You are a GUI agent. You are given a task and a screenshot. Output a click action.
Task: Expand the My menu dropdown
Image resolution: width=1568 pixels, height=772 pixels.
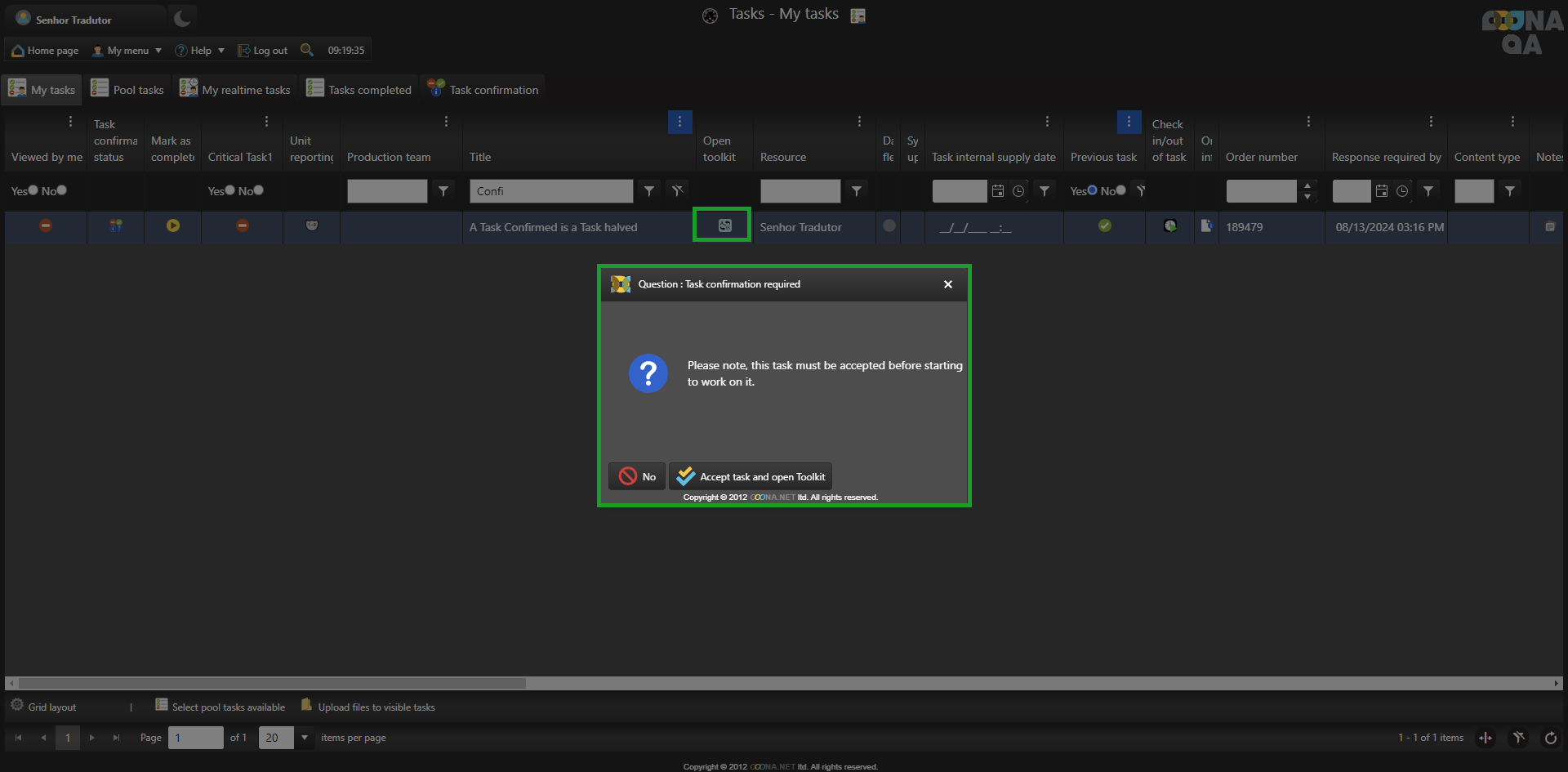click(127, 51)
